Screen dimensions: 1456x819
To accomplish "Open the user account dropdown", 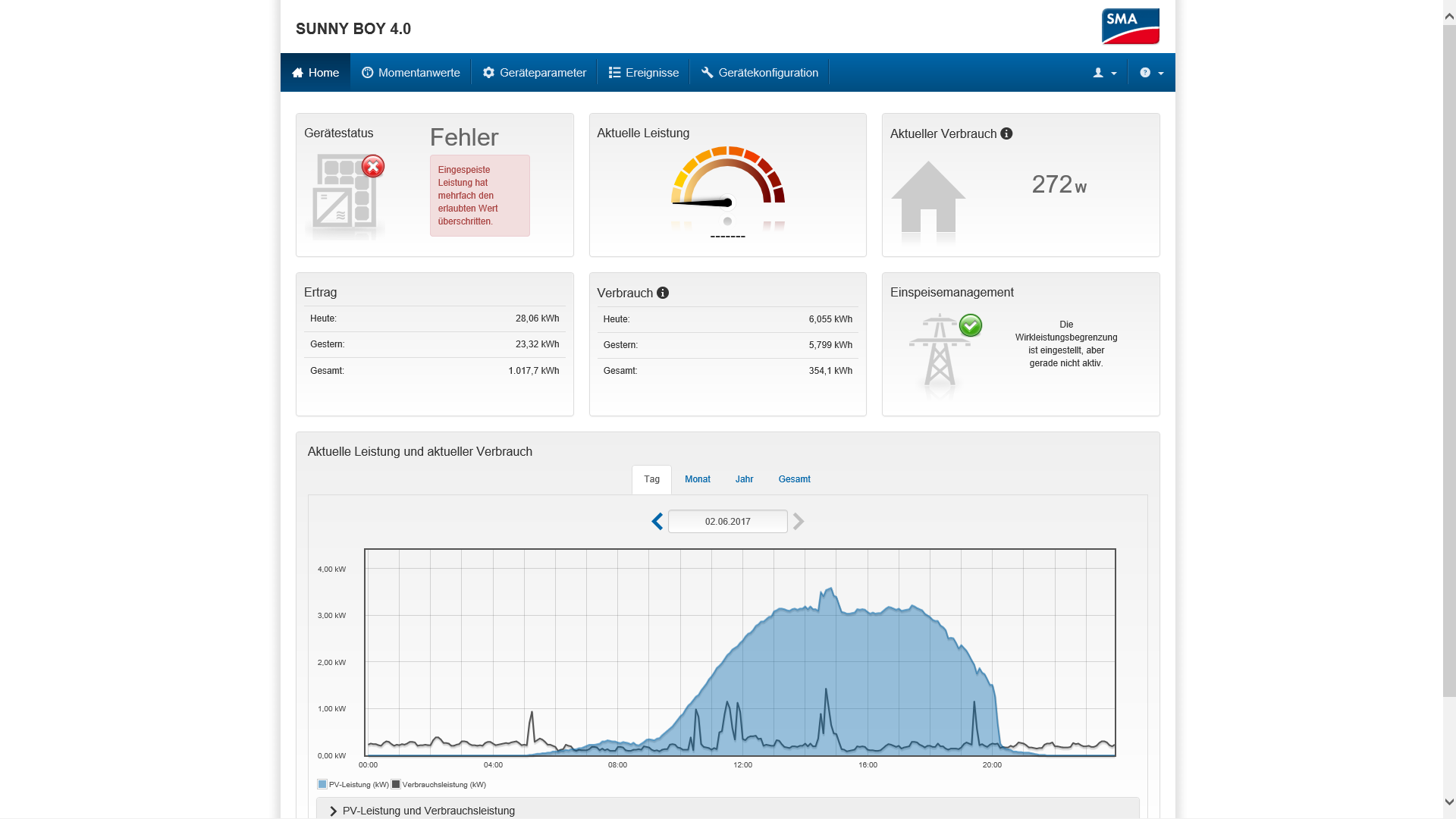I will 1104,73.
